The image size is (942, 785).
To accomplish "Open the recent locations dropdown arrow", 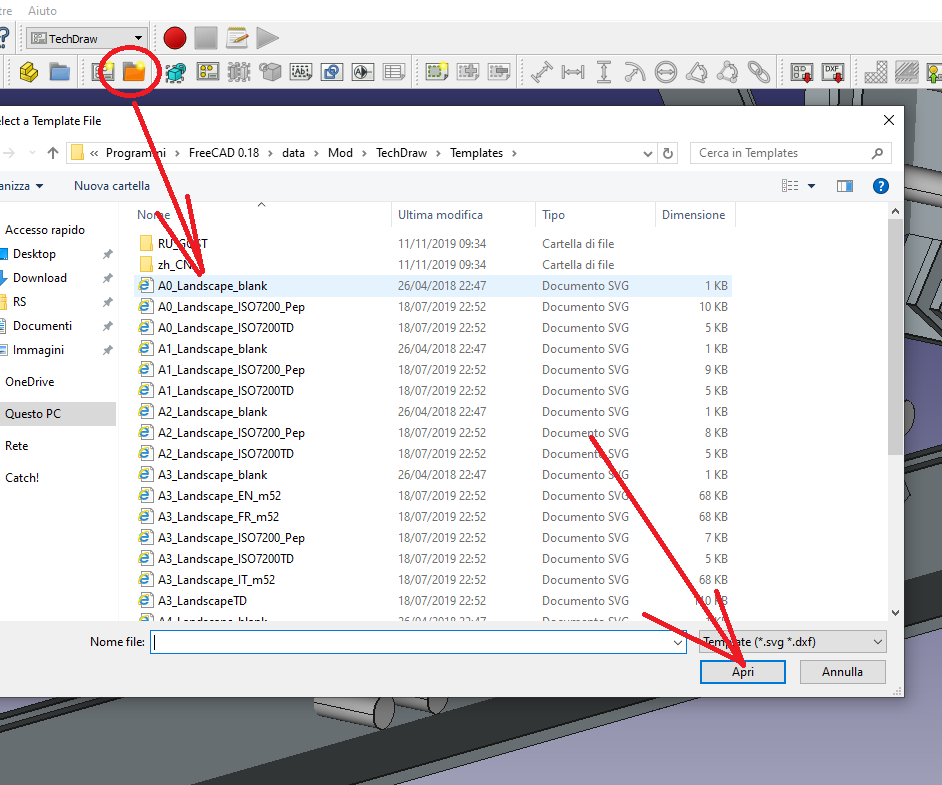I will (x=32, y=153).
